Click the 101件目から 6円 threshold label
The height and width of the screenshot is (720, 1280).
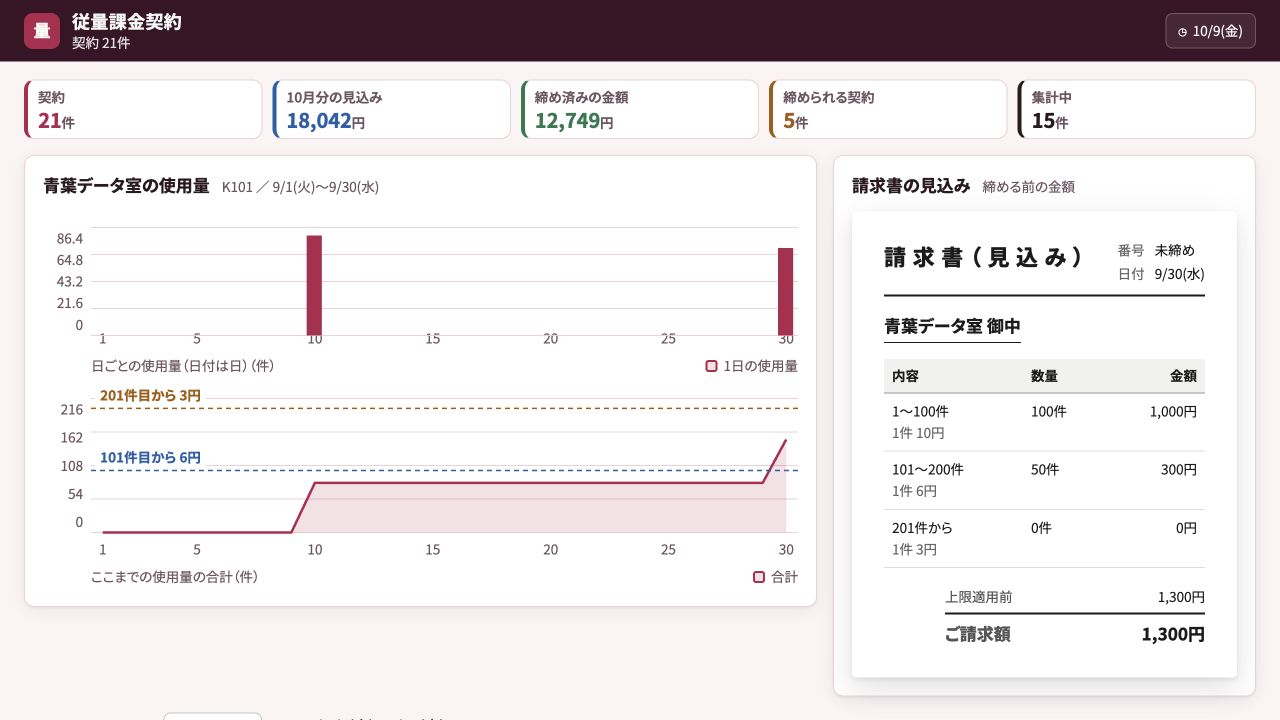150,457
